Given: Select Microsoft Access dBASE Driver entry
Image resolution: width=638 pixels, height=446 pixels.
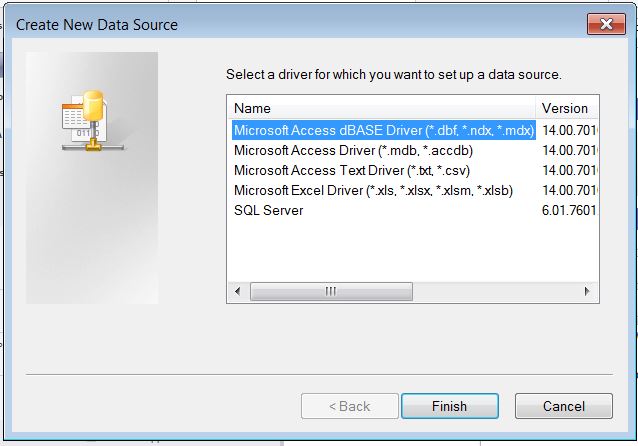Looking at the screenshot, I should point(384,130).
